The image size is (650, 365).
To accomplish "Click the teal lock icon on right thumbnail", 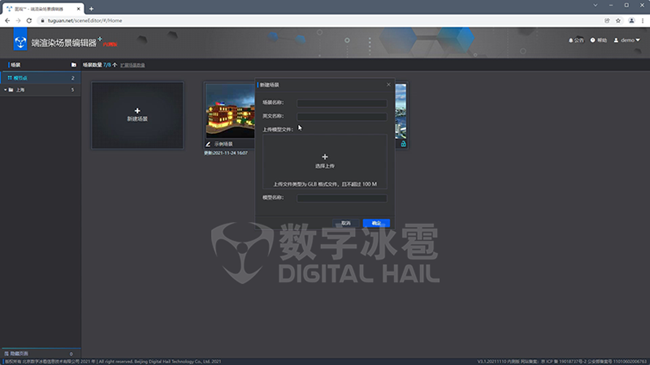I will [x=403, y=144].
